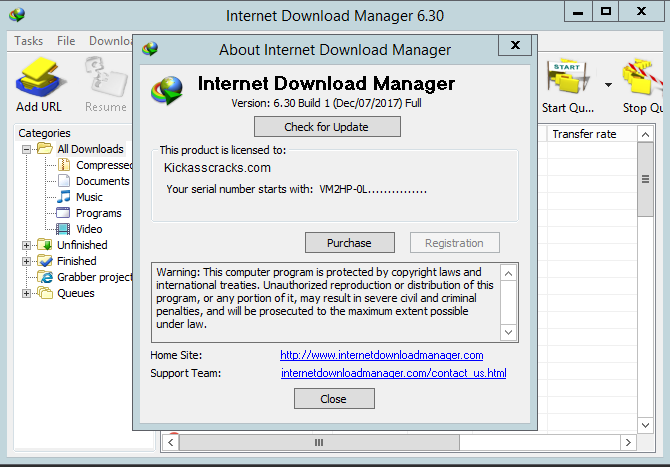The height and width of the screenshot is (467, 670).
Task: Click the Compressed category icon
Action: pos(64,164)
